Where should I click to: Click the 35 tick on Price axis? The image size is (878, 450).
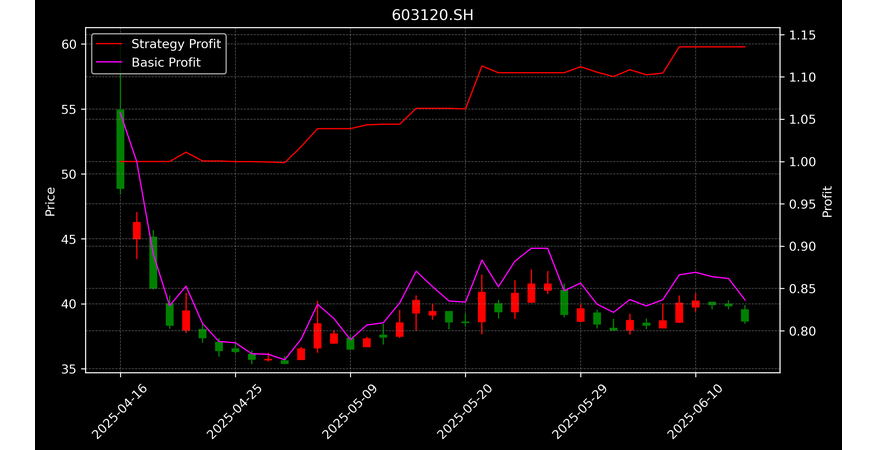69,369
